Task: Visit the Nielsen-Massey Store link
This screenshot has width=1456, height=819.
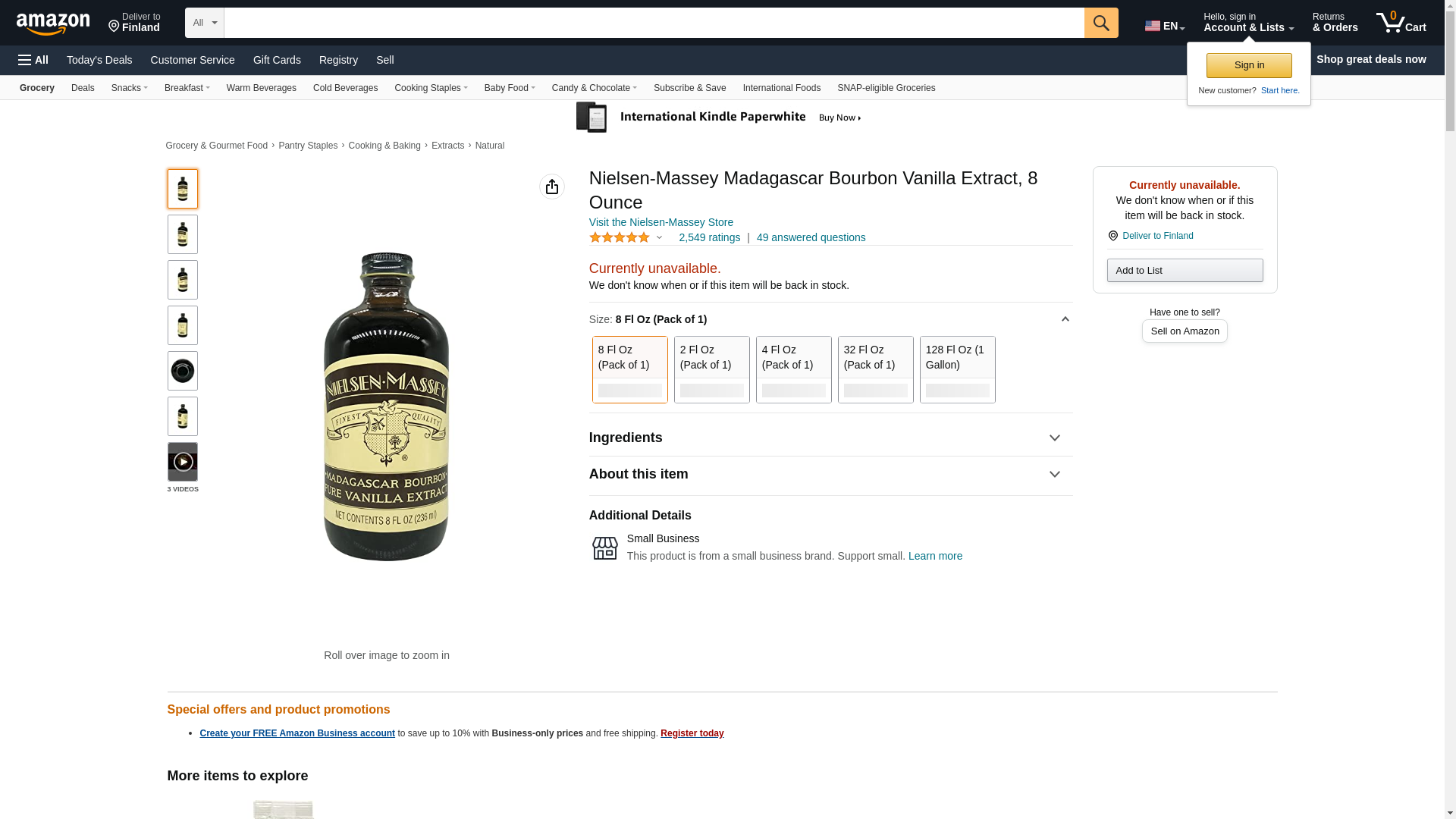Action: click(x=661, y=222)
